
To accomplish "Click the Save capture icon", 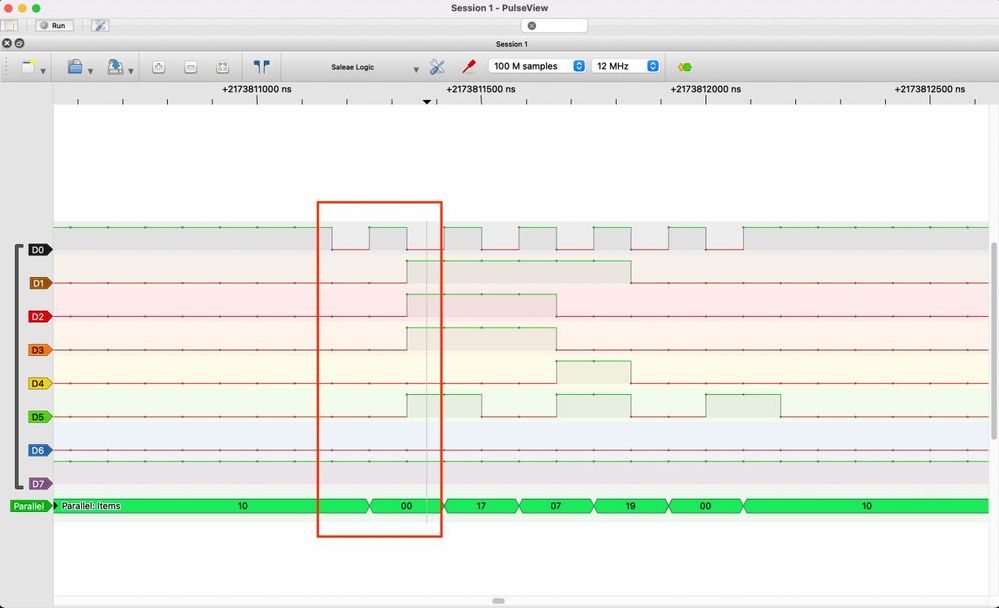I will click(115, 66).
